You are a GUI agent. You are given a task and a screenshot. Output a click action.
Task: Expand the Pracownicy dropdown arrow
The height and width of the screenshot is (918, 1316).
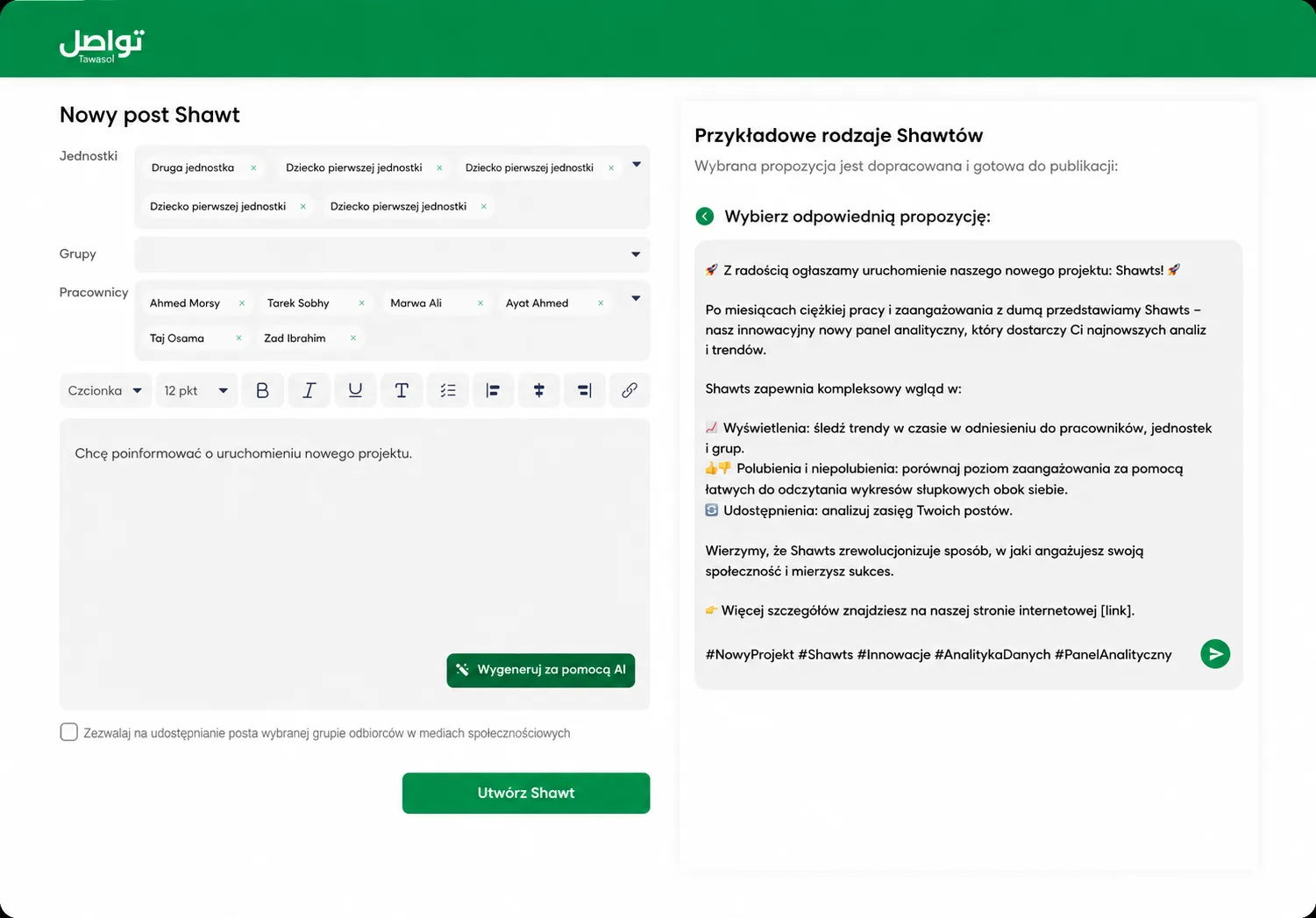pos(636,299)
